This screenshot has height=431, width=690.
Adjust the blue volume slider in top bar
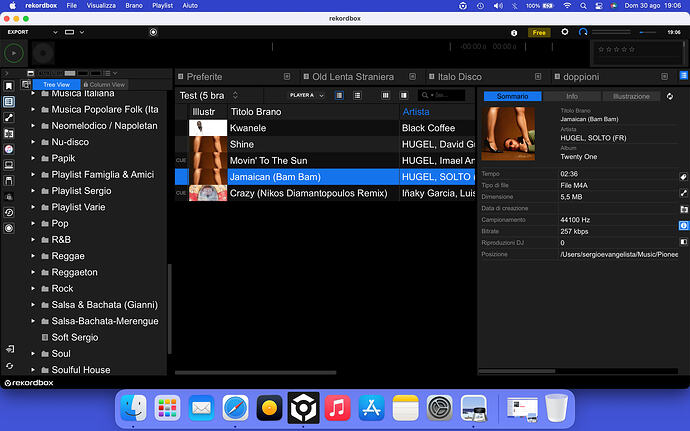(x=647, y=32)
